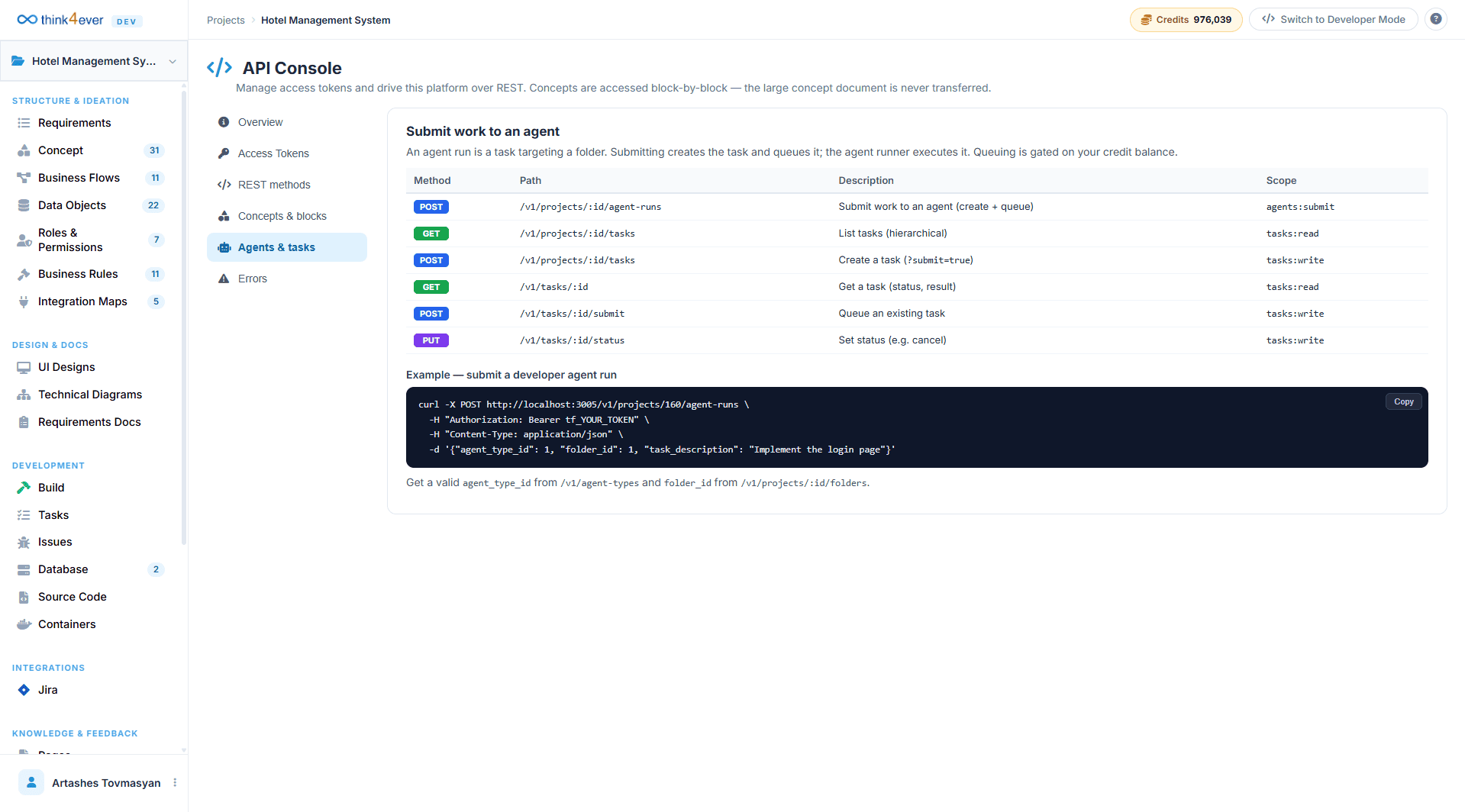Open the Errors section
Screen dimensions: 1465x812
tap(287, 279)
